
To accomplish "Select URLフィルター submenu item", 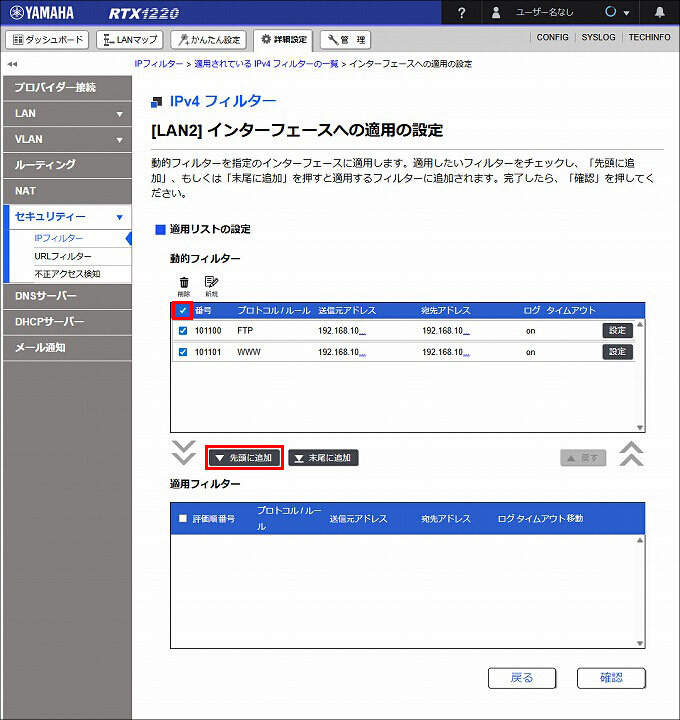I will 63,256.
